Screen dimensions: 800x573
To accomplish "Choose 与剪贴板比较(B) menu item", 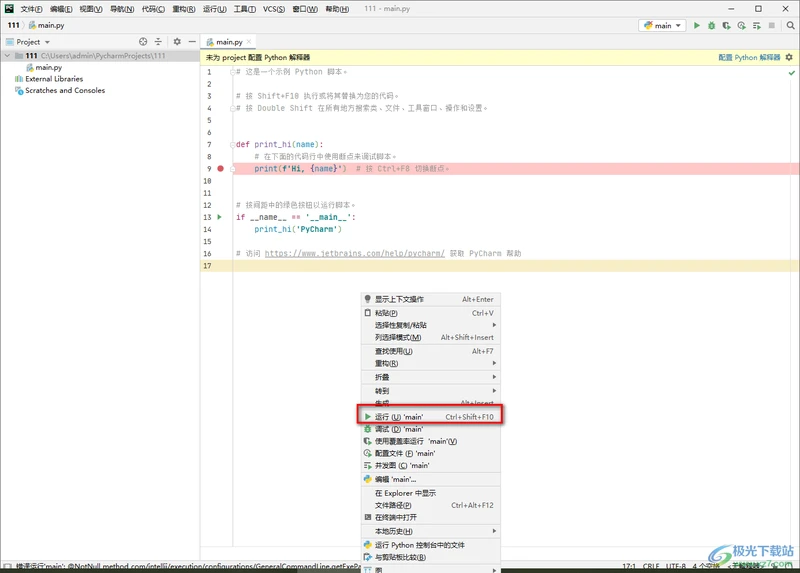I will point(431,557).
